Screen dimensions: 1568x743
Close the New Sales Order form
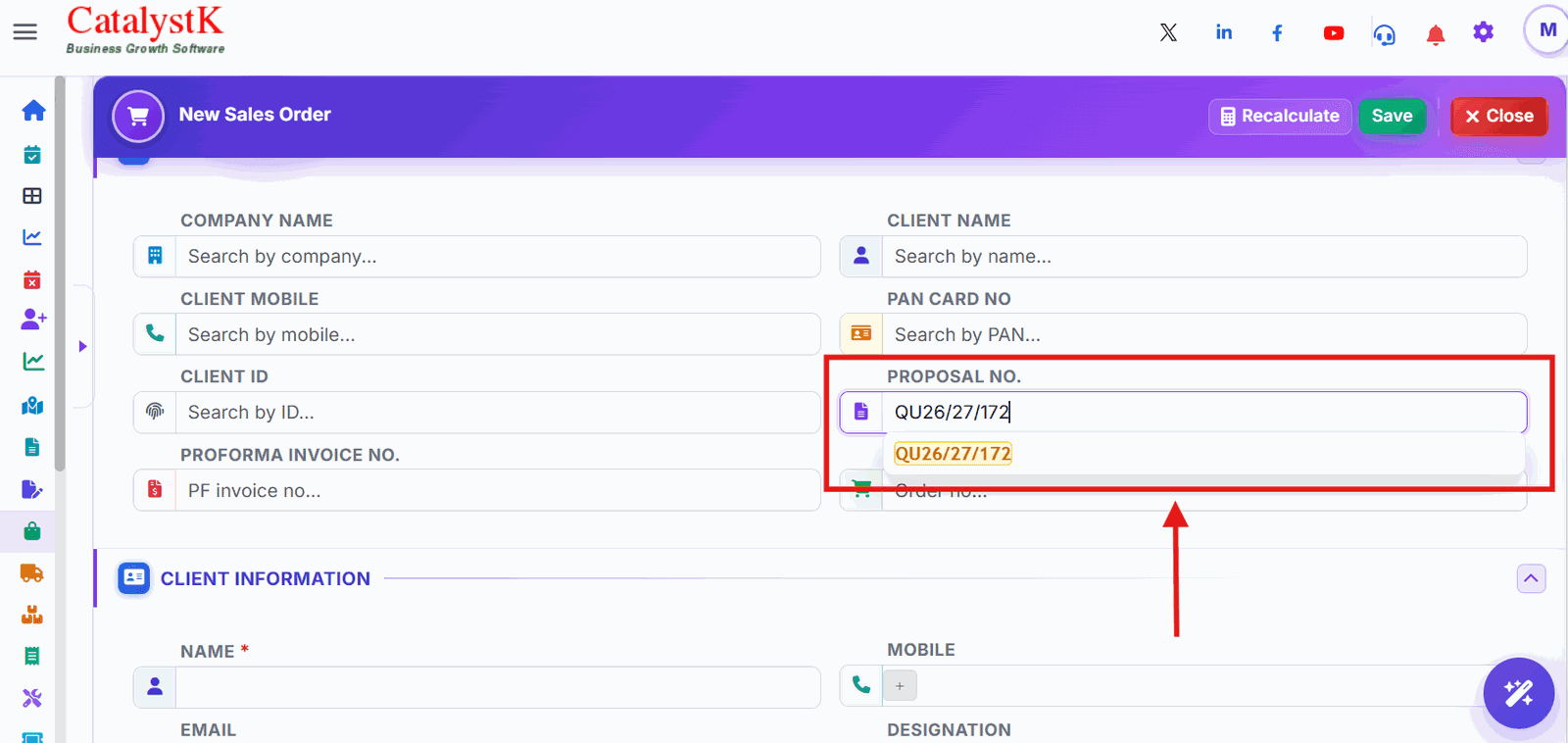click(x=1498, y=116)
